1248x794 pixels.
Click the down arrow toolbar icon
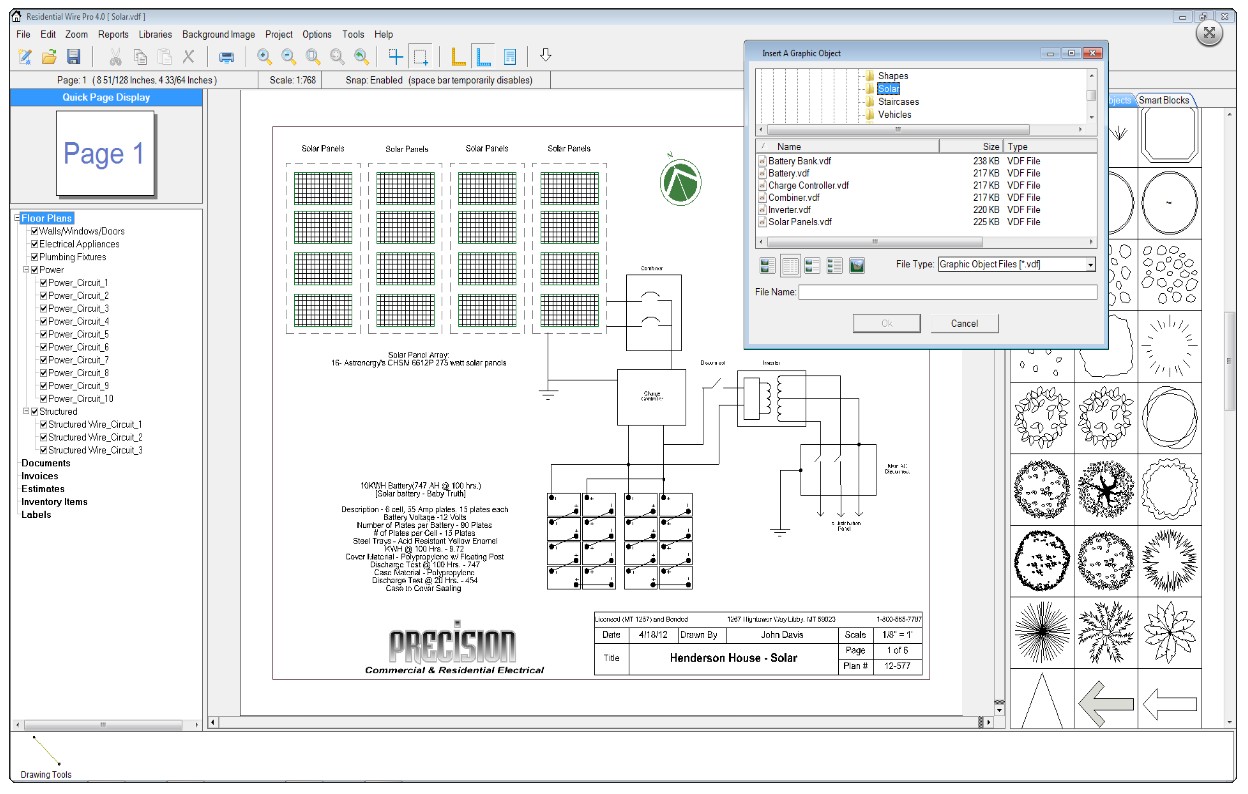(545, 55)
